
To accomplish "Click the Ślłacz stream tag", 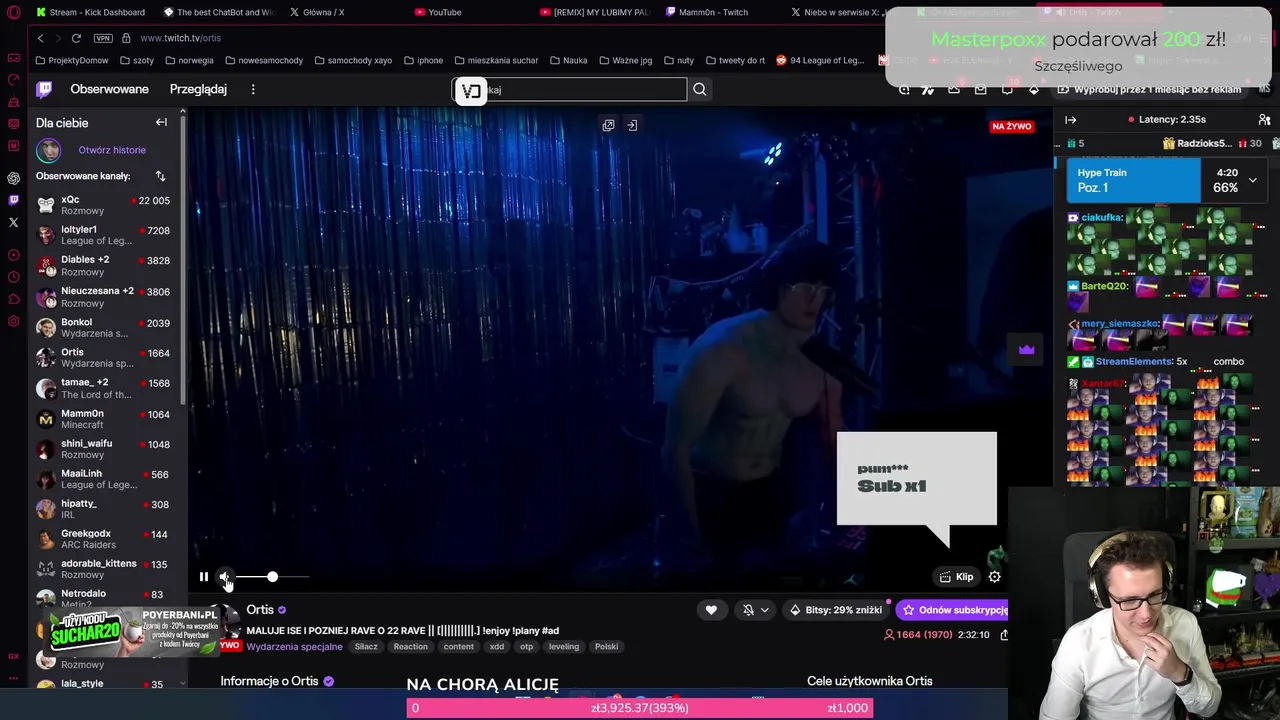I will click(366, 647).
